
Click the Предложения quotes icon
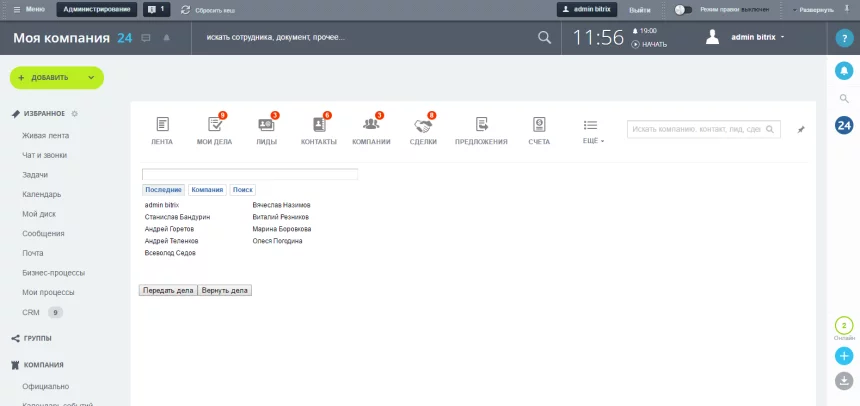(x=481, y=125)
